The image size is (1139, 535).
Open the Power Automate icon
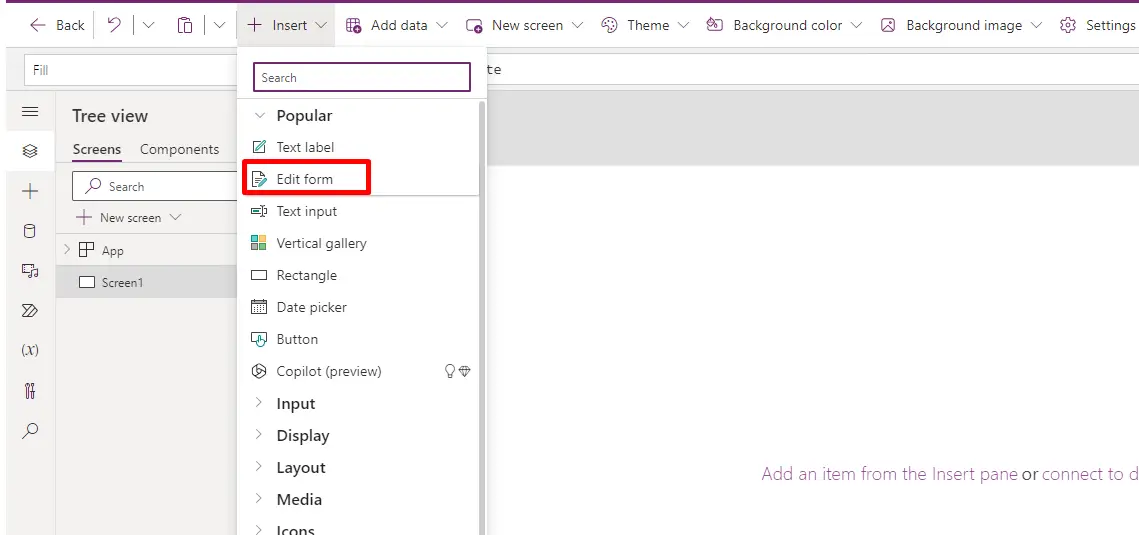click(30, 311)
